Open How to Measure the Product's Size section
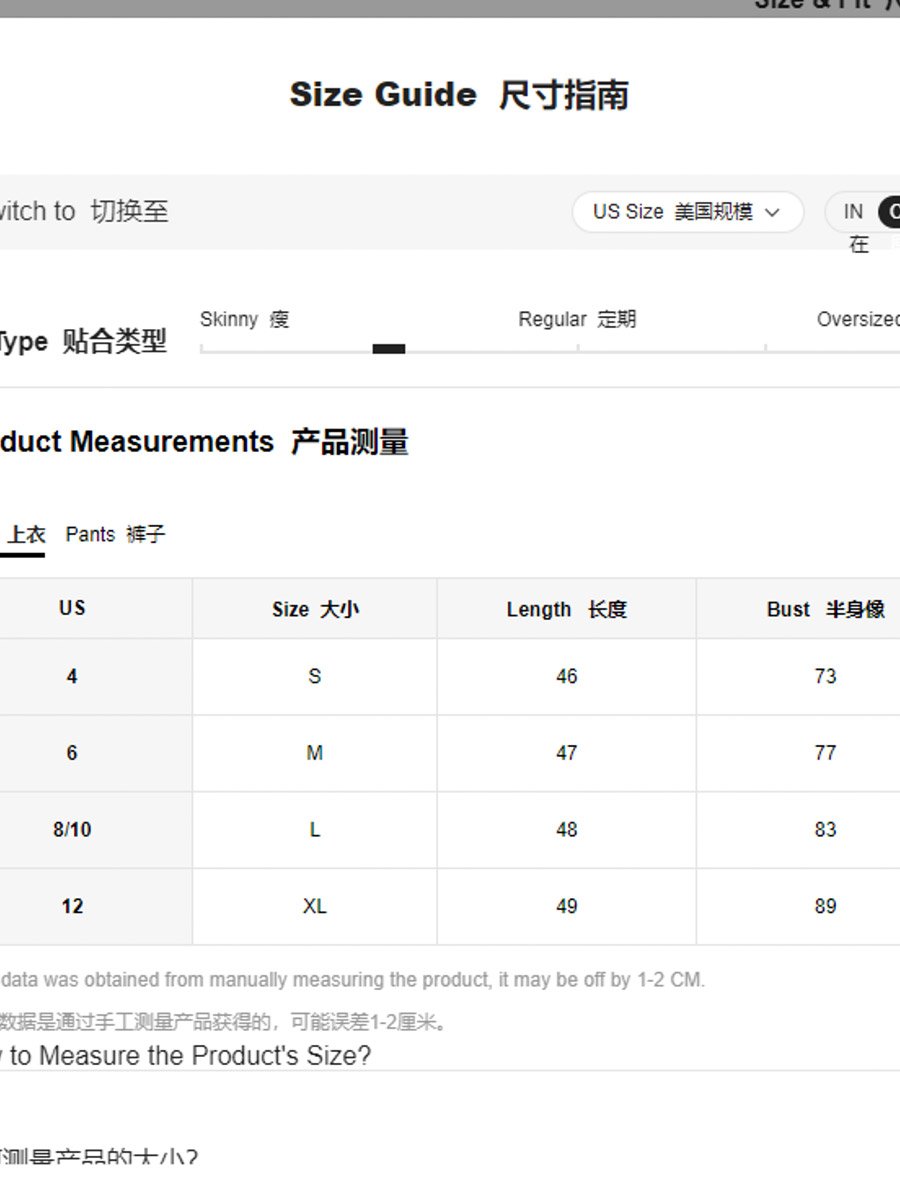900x1200 pixels. (x=186, y=1056)
